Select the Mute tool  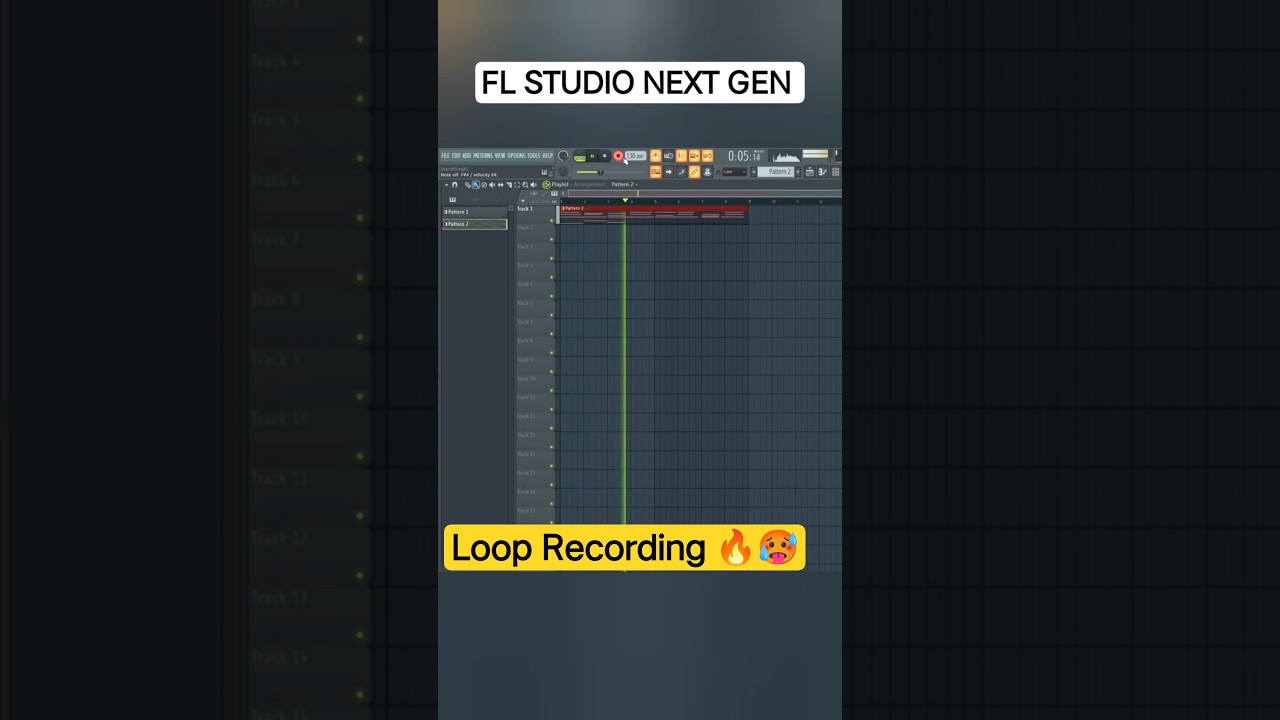pyautogui.click(x=492, y=185)
